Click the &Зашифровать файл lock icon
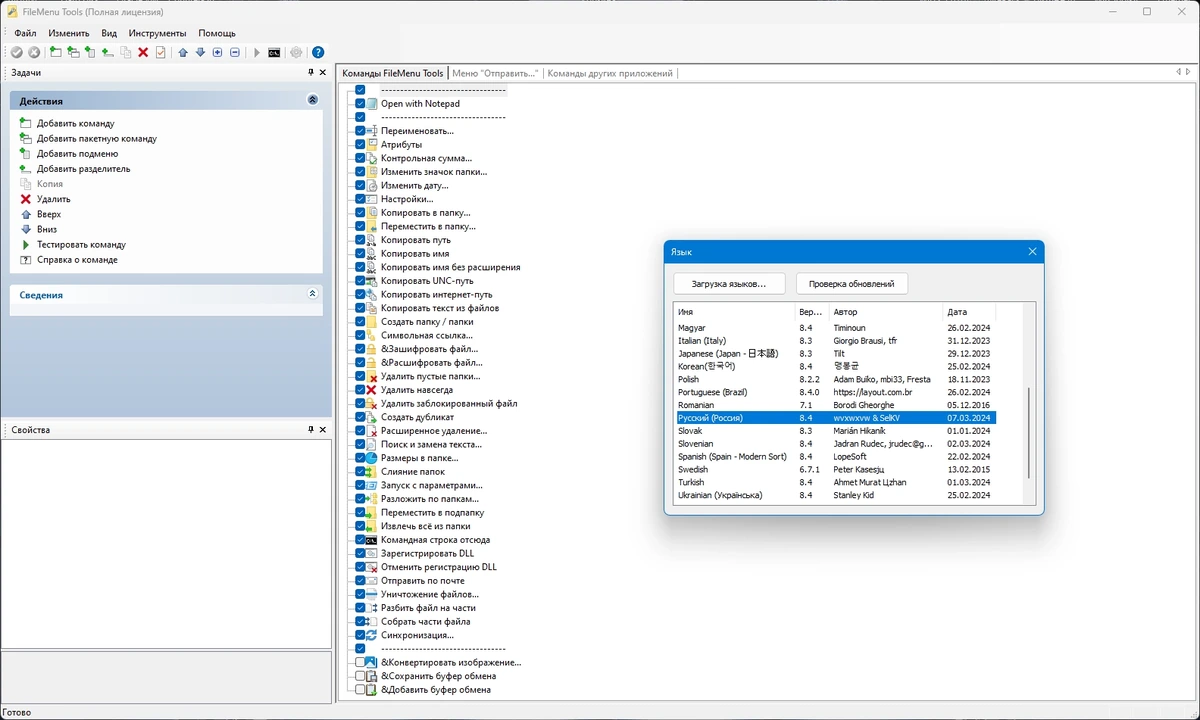Viewport: 1200px width, 720px height. tap(372, 349)
